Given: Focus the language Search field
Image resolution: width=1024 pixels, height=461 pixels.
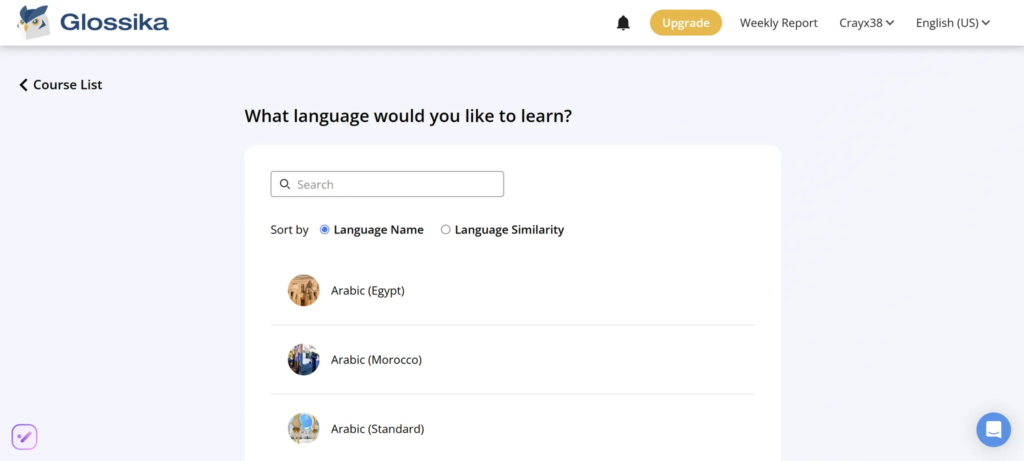Looking at the screenshot, I should [387, 184].
